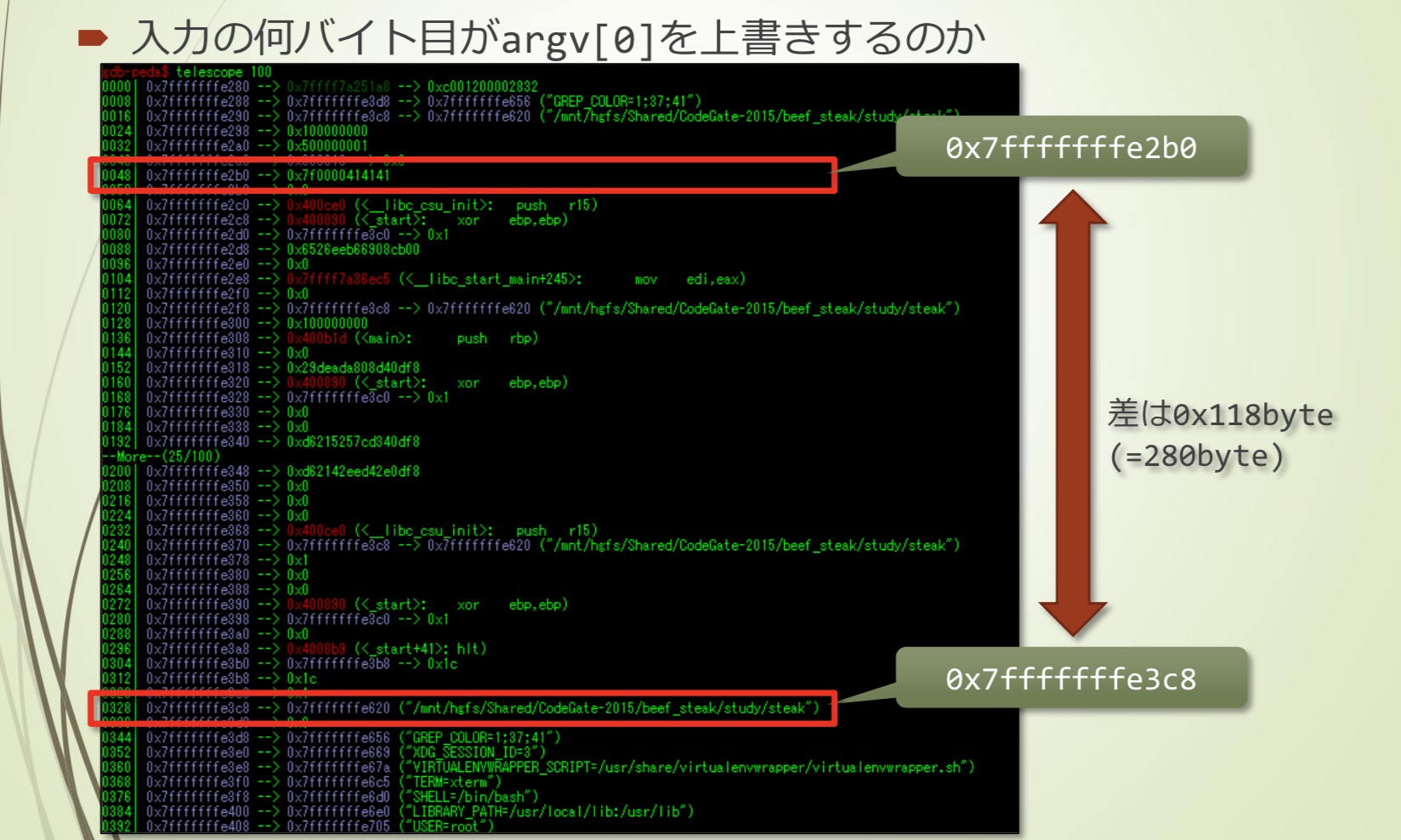Click green callout label 0x7fffffffe3c8

pos(1071,678)
